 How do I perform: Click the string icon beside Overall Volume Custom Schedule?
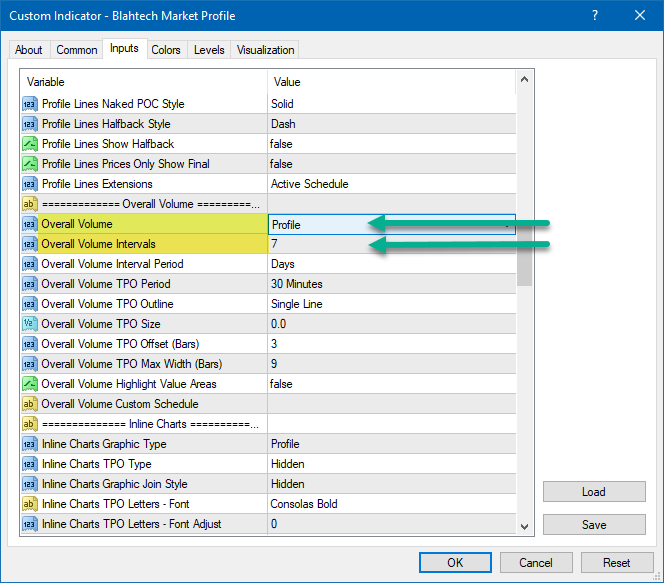29,404
